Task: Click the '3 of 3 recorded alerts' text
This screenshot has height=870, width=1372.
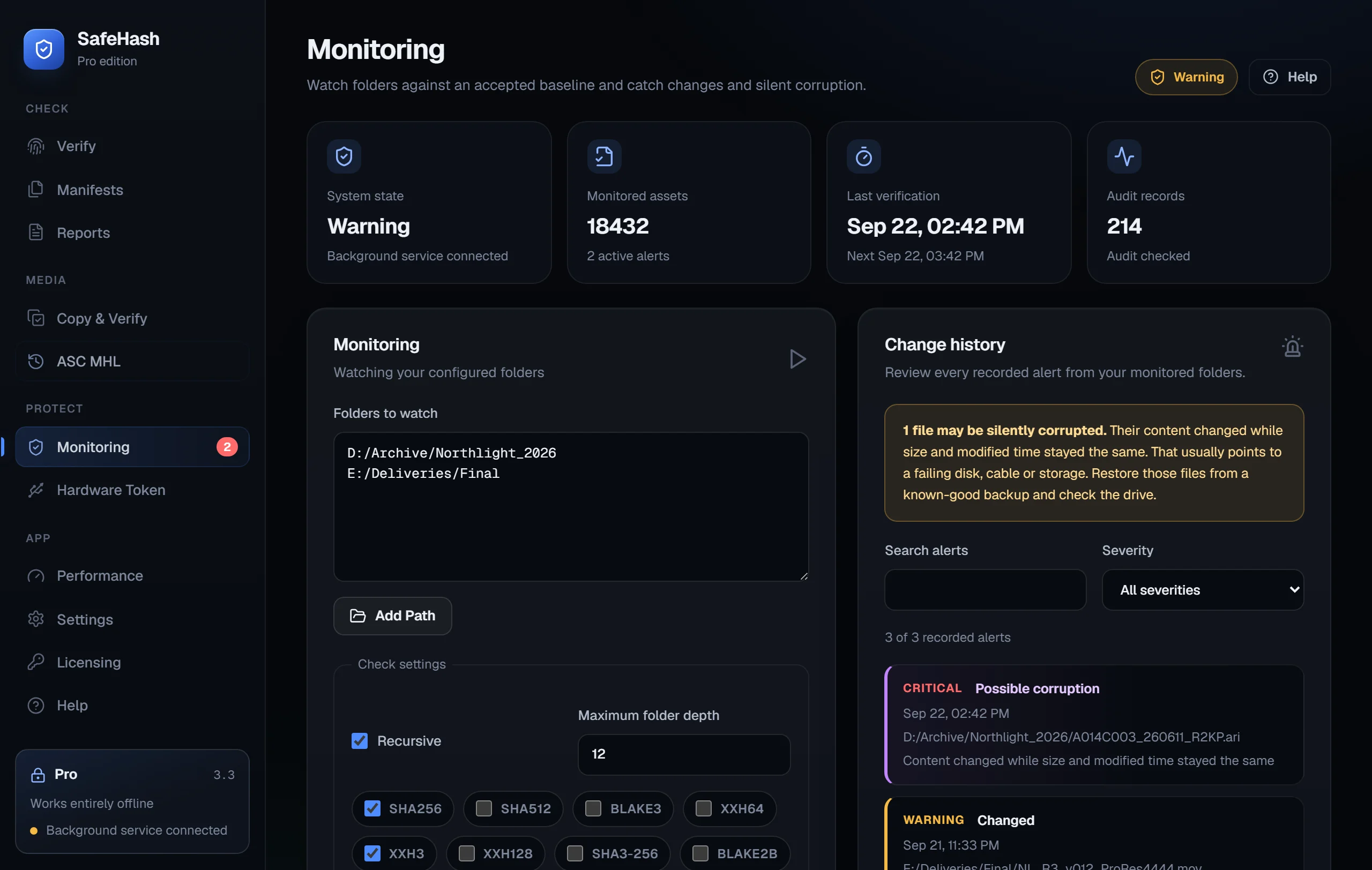Action: point(948,637)
